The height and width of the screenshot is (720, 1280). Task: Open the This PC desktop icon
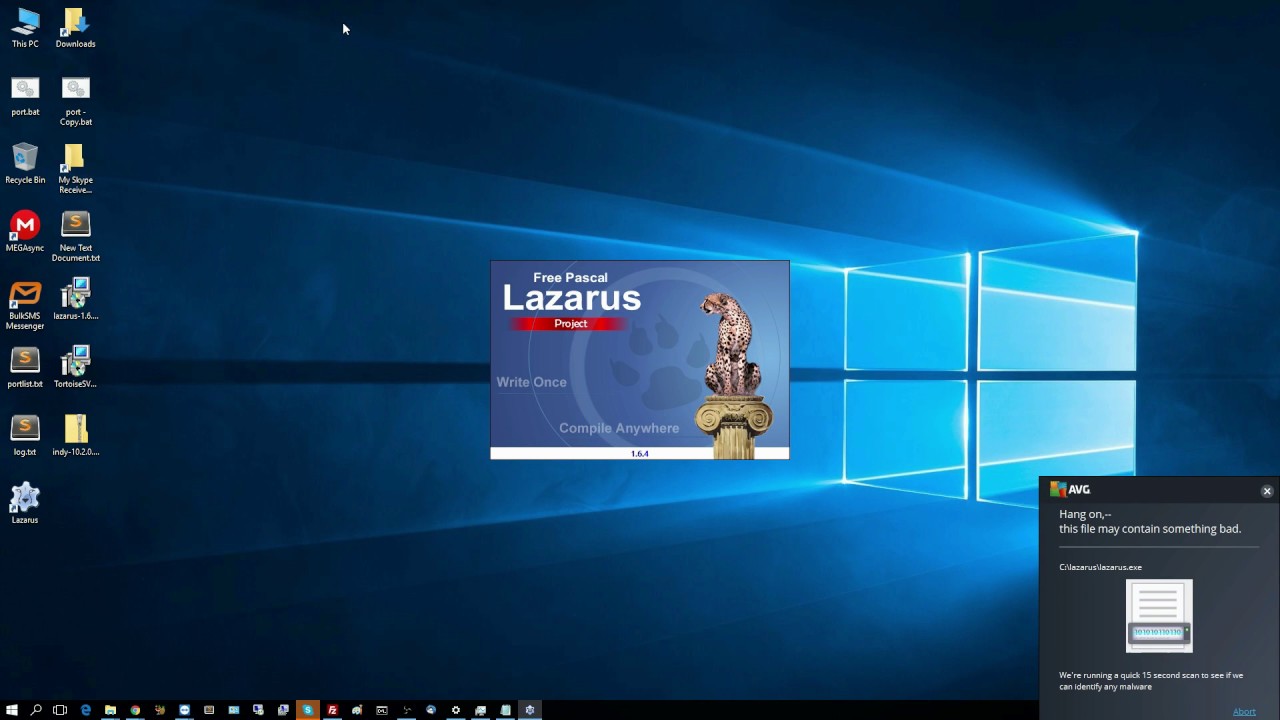[x=25, y=28]
